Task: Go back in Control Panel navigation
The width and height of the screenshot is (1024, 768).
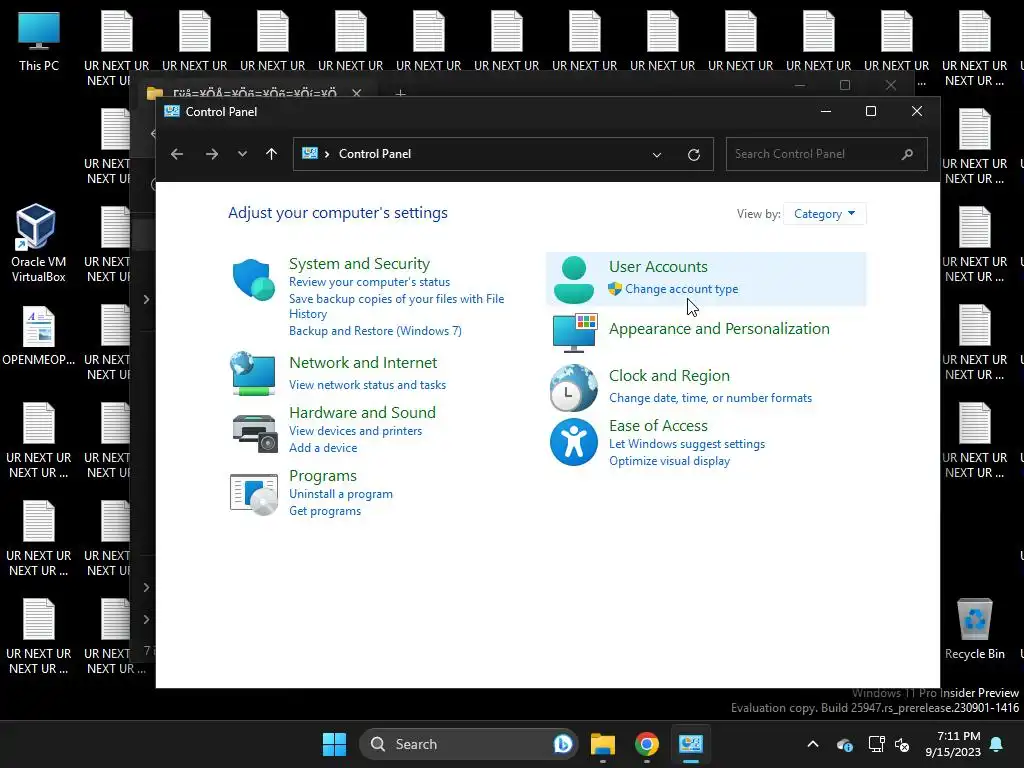Action: point(177,154)
